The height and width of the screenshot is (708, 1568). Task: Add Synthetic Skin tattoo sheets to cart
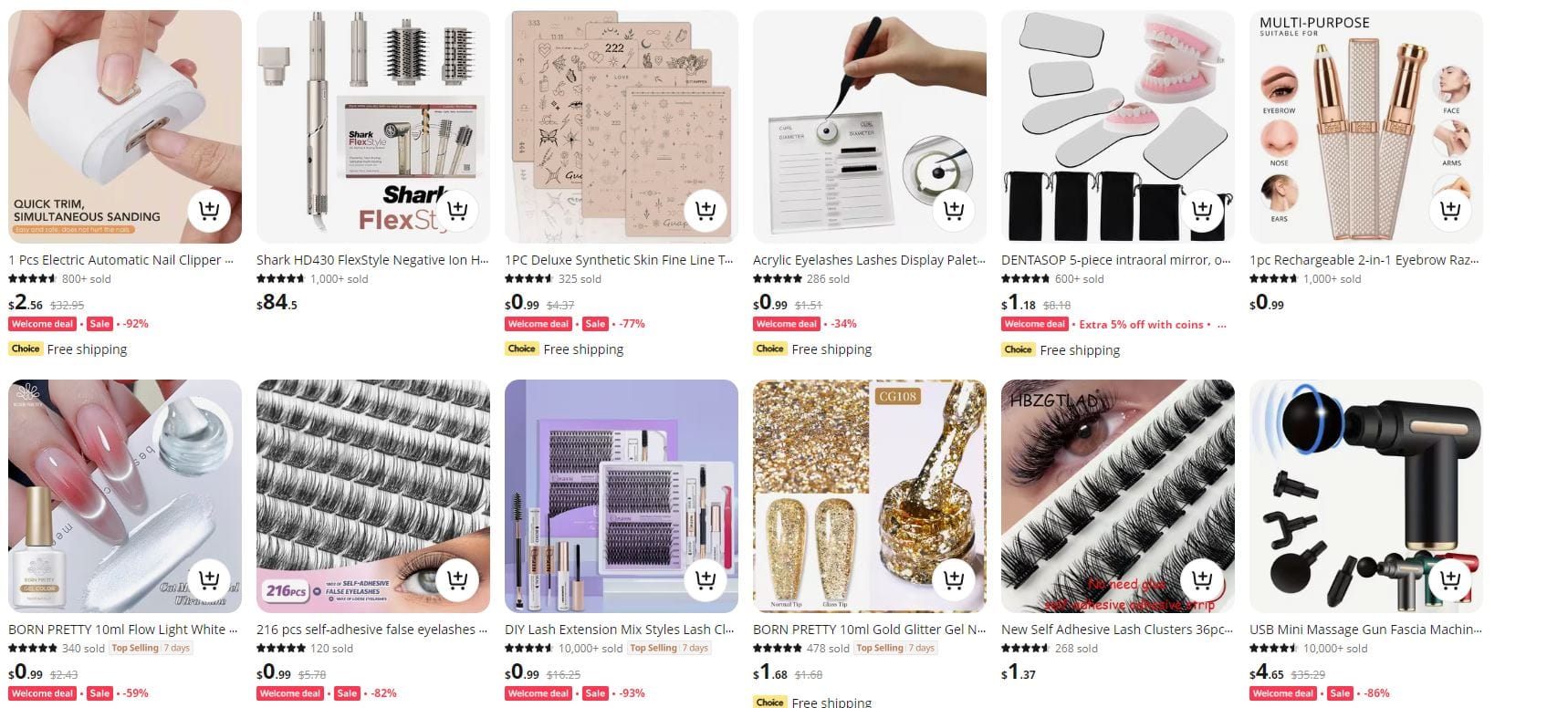click(x=706, y=211)
